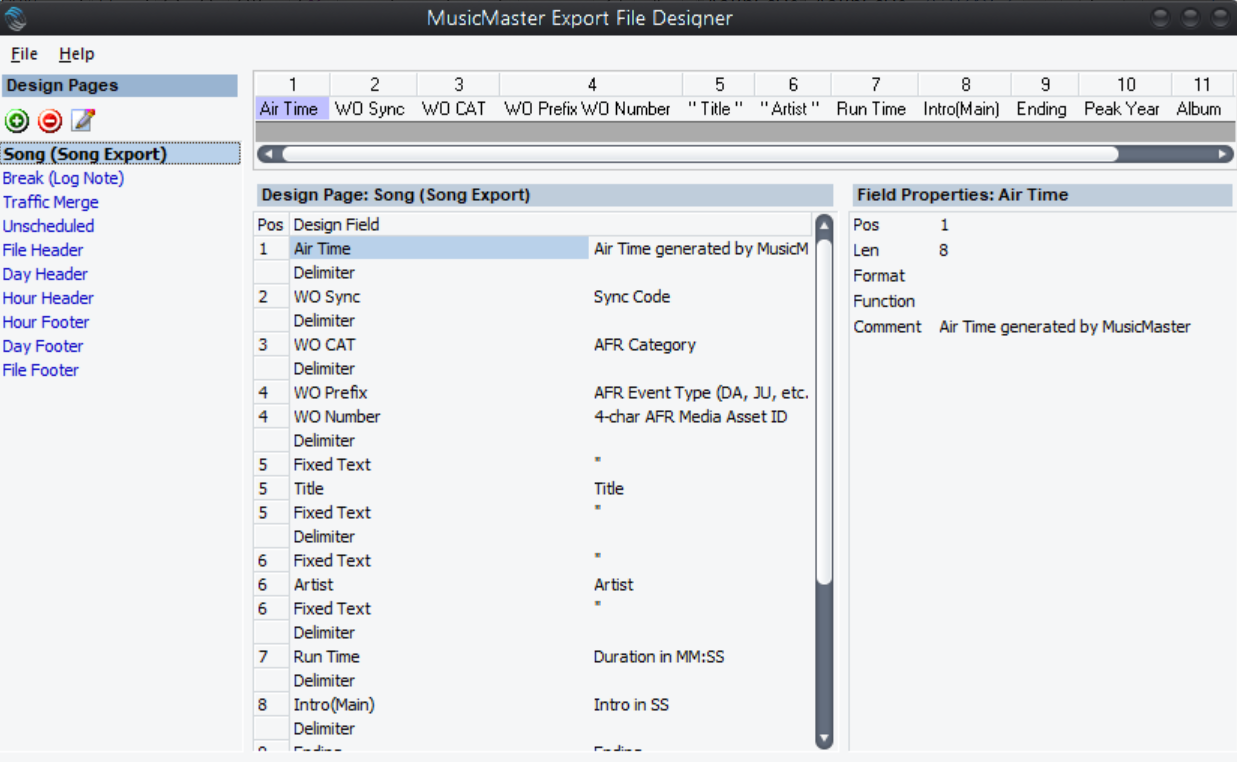Image resolution: width=1237 pixels, height=762 pixels.
Task: Select the Air Time design field row
Action: coord(533,249)
